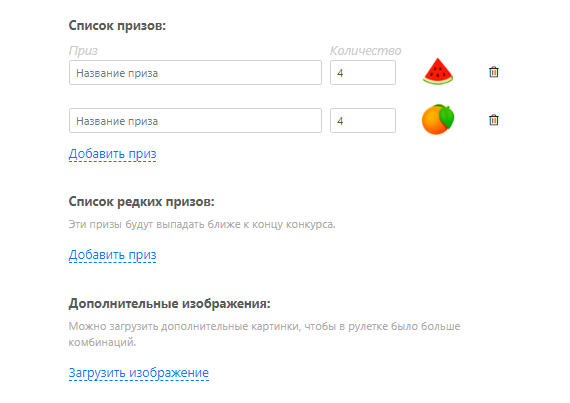This screenshot has height=403, width=570.
Task: Click 'Добавить приз' under rare prizes section
Action: pos(112,255)
